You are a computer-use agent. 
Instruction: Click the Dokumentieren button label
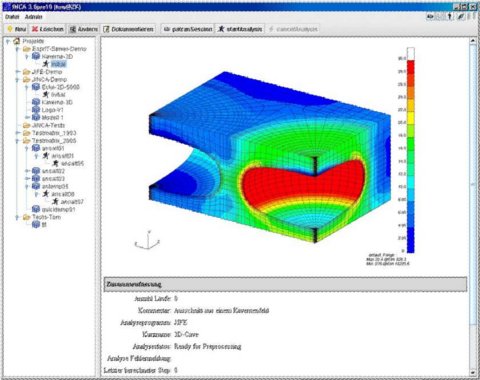pos(132,29)
